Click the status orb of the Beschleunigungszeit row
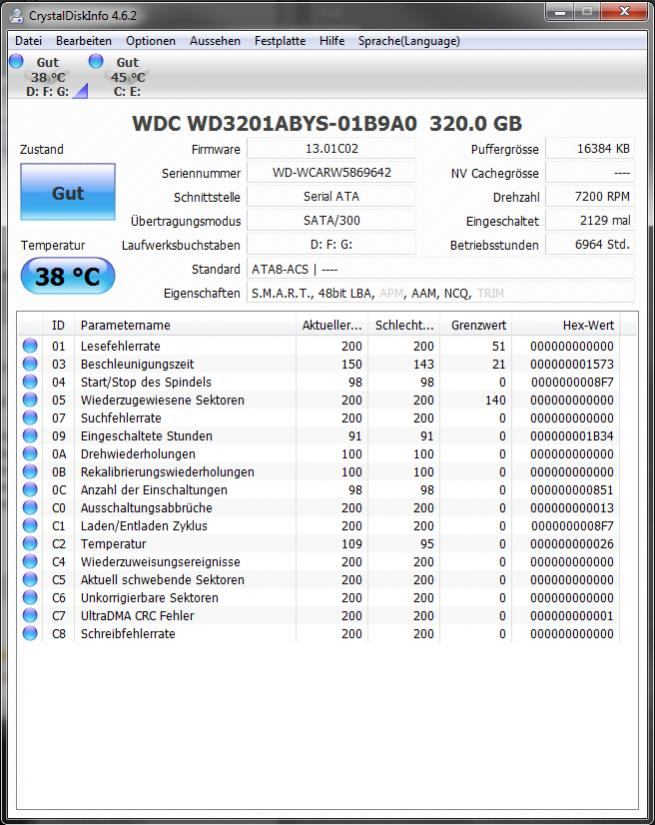The image size is (655, 825). pos(30,364)
